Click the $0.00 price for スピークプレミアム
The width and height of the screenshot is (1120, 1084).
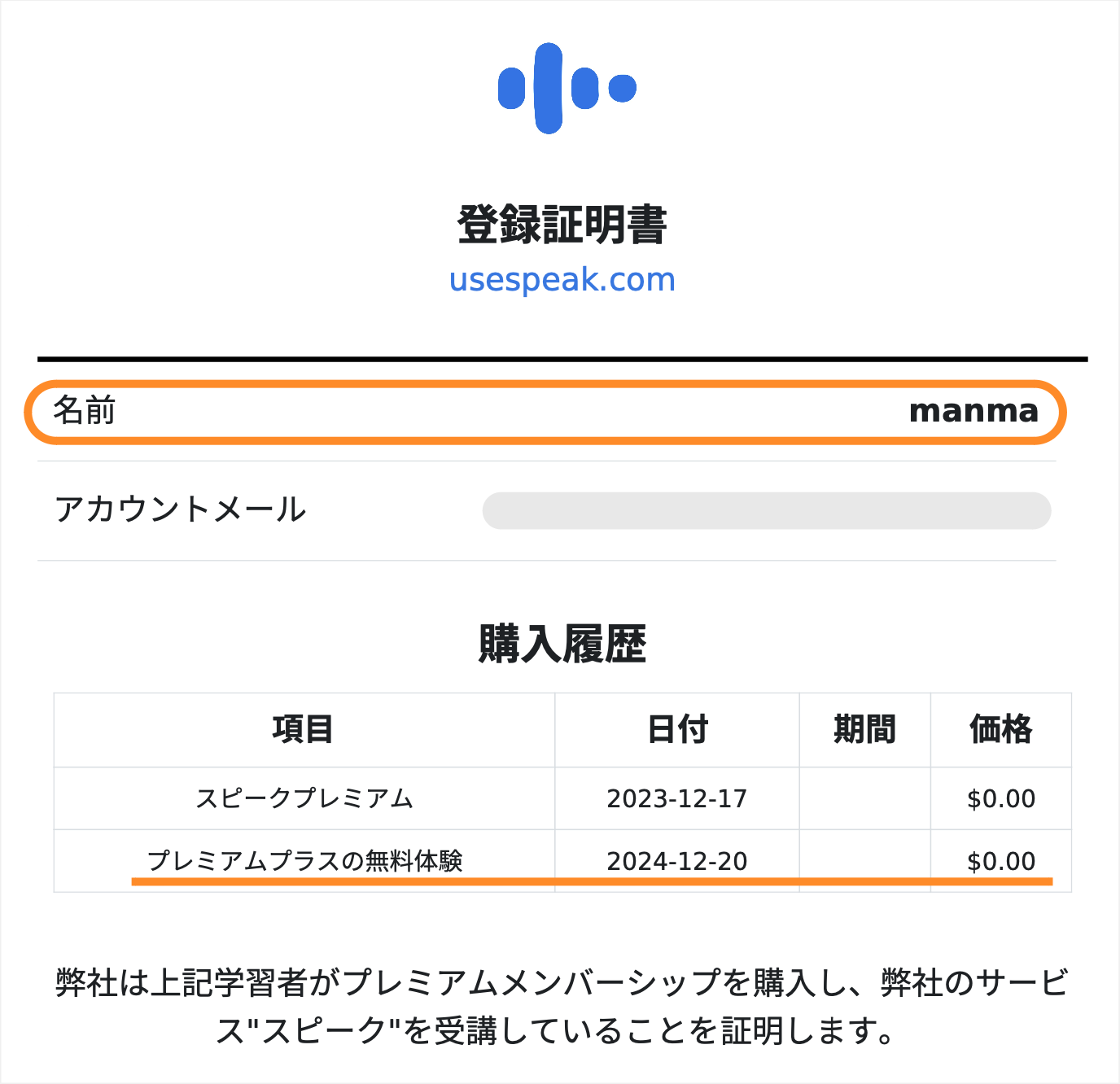click(x=1001, y=798)
